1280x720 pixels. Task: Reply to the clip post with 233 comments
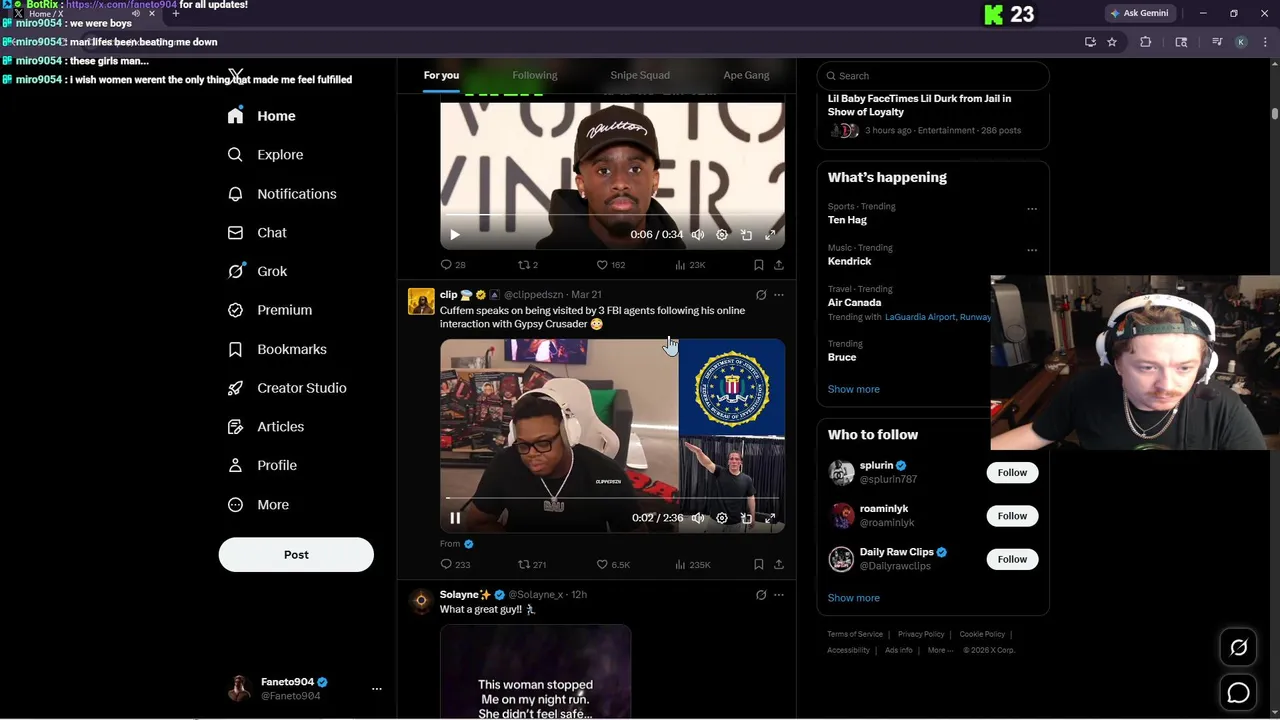point(455,564)
